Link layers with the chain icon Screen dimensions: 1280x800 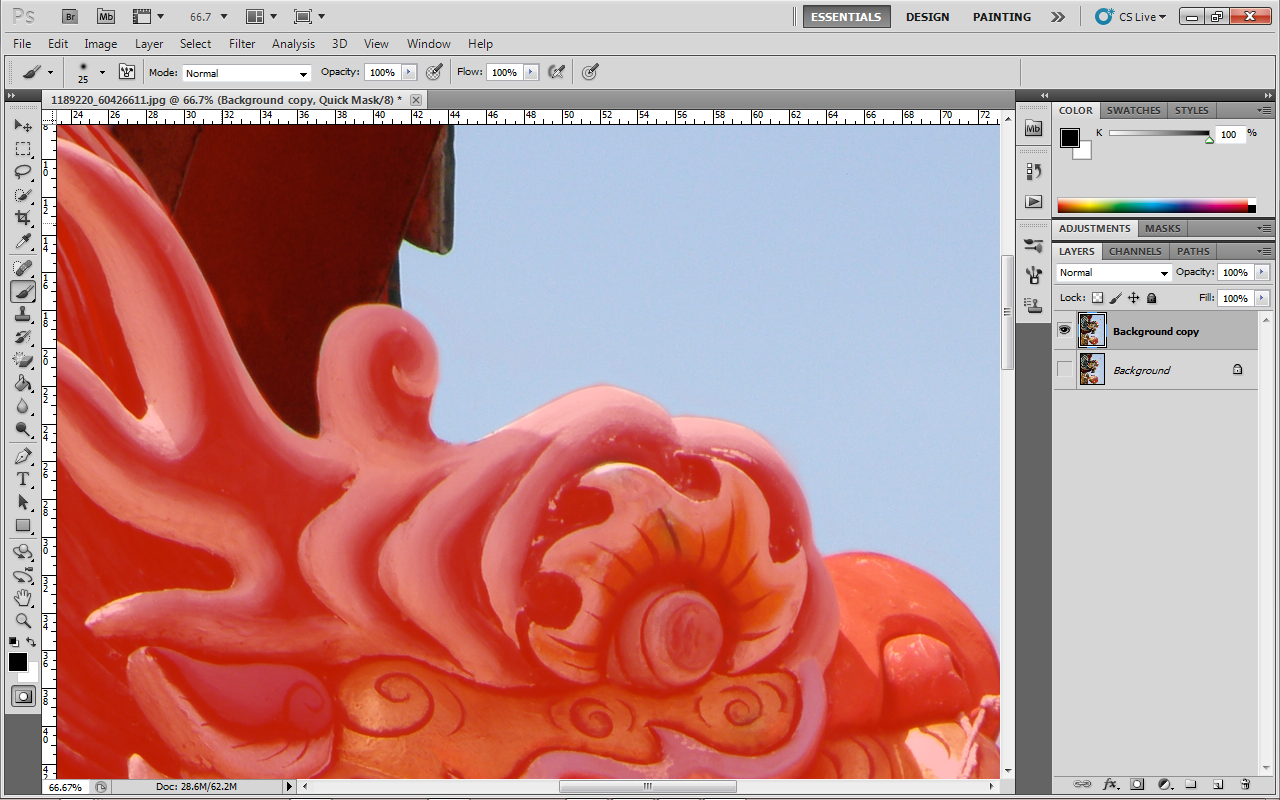coord(1082,784)
